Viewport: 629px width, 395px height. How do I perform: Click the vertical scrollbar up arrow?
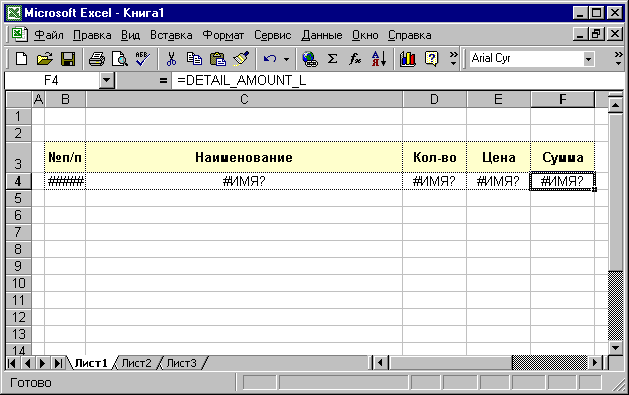coord(615,105)
